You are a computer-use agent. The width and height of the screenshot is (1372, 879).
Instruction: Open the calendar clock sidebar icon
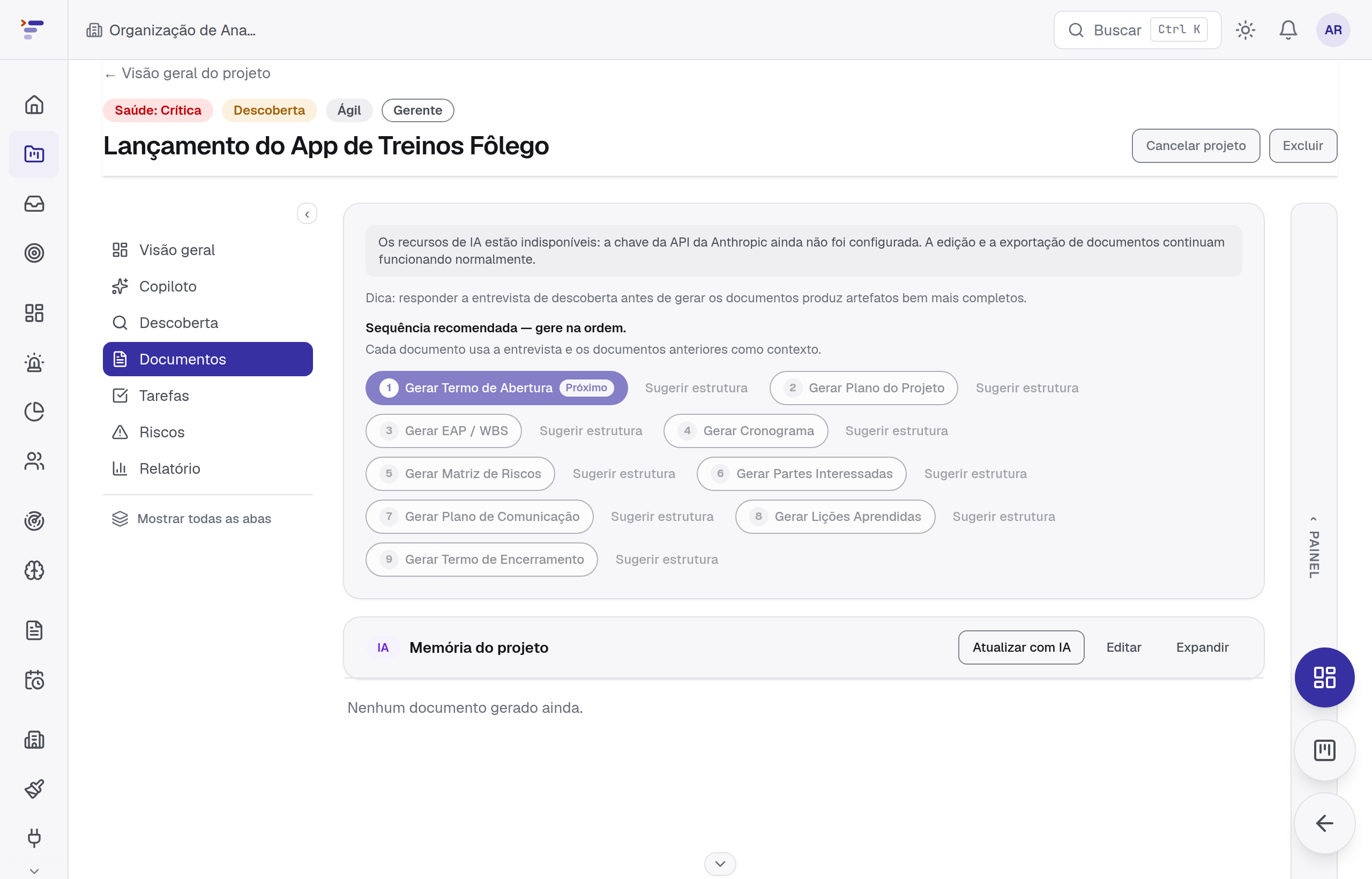click(x=34, y=680)
